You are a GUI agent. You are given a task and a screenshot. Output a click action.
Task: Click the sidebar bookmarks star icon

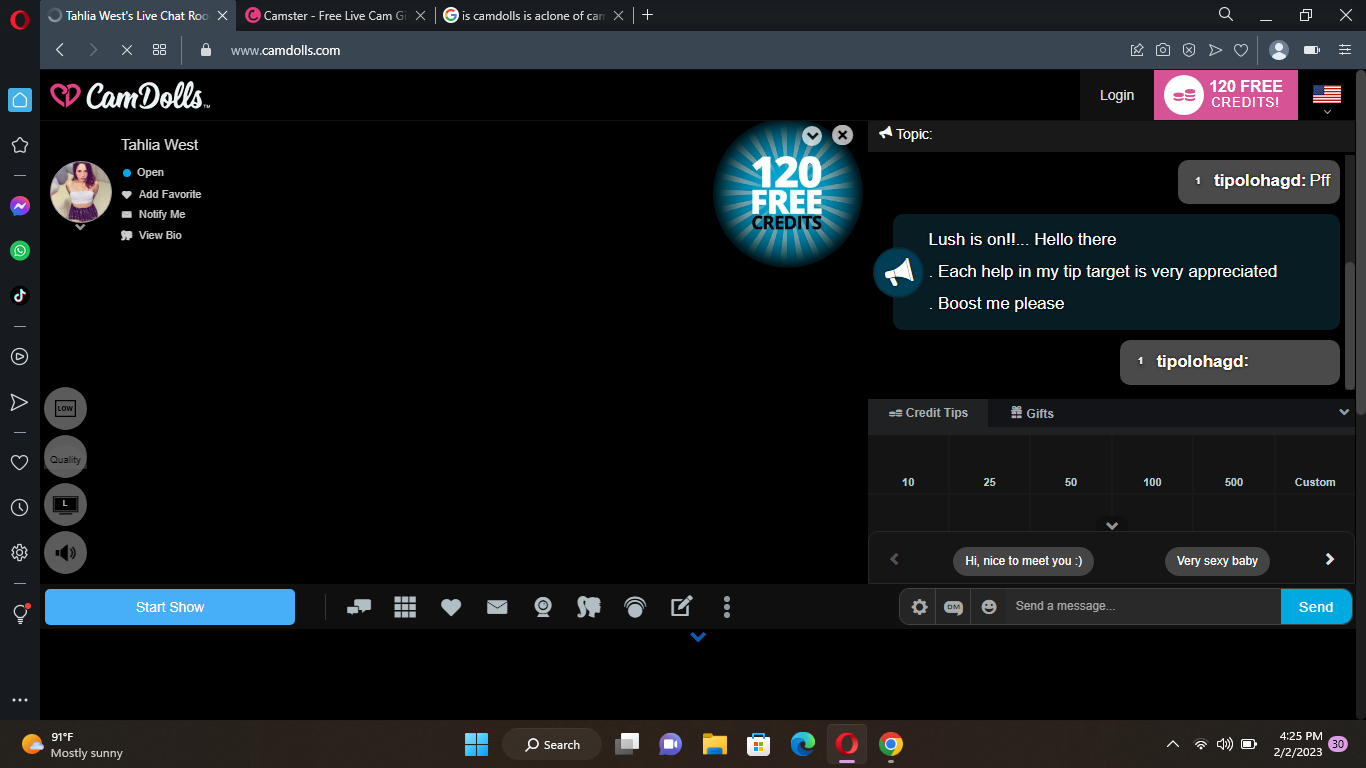pyautogui.click(x=19, y=145)
